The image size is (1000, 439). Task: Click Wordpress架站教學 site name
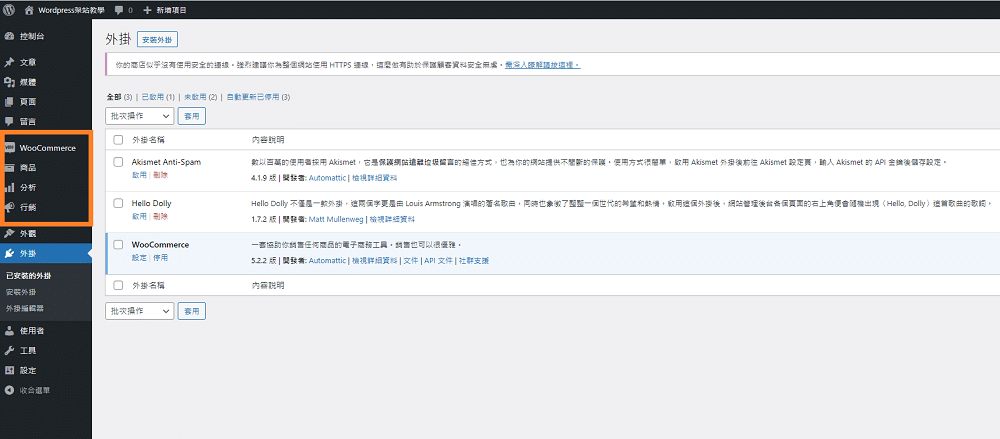click(71, 10)
